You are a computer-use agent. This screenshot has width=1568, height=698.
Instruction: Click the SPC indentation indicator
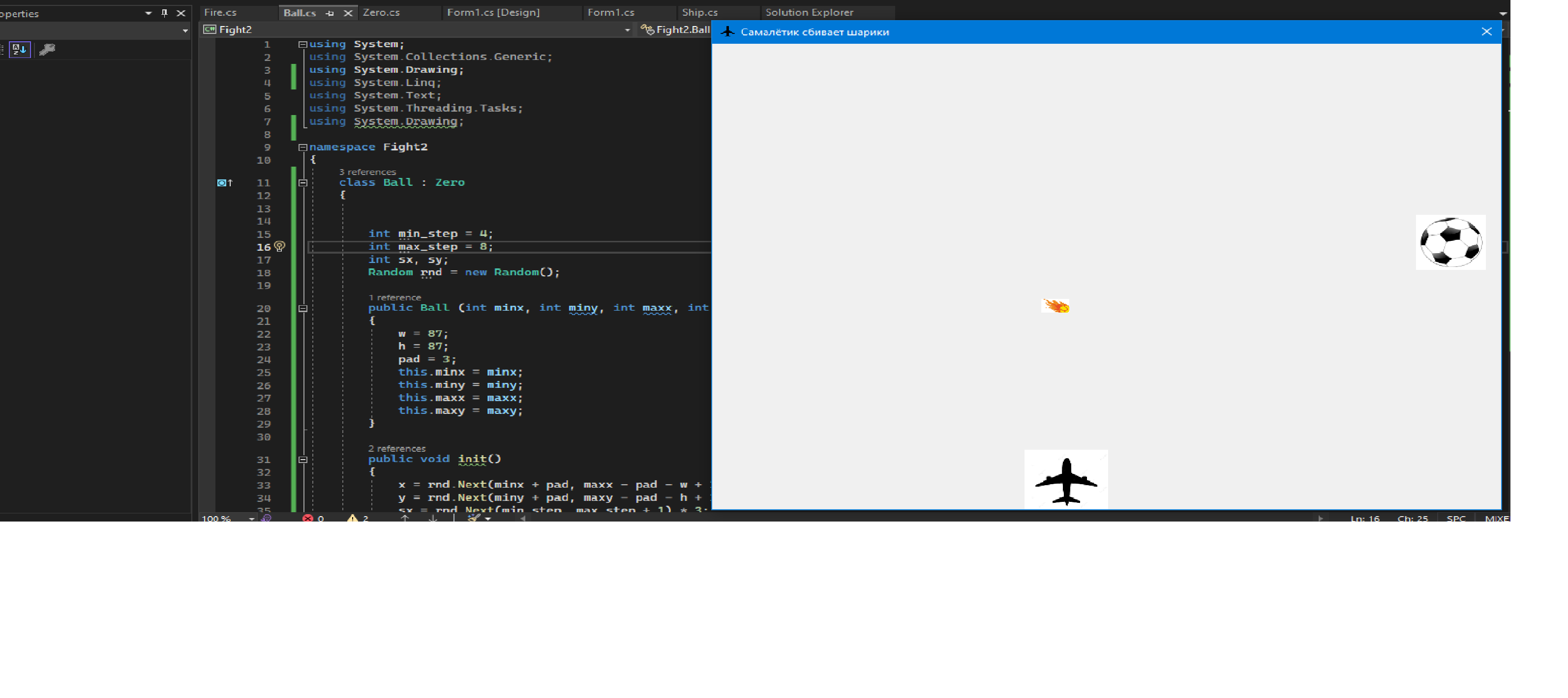[1455, 519]
